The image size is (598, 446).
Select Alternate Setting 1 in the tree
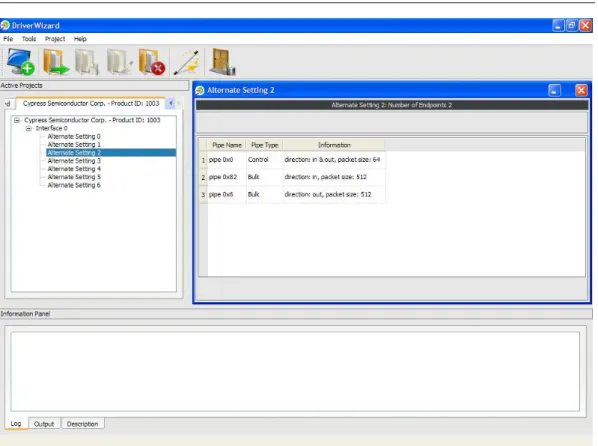click(x=74, y=145)
